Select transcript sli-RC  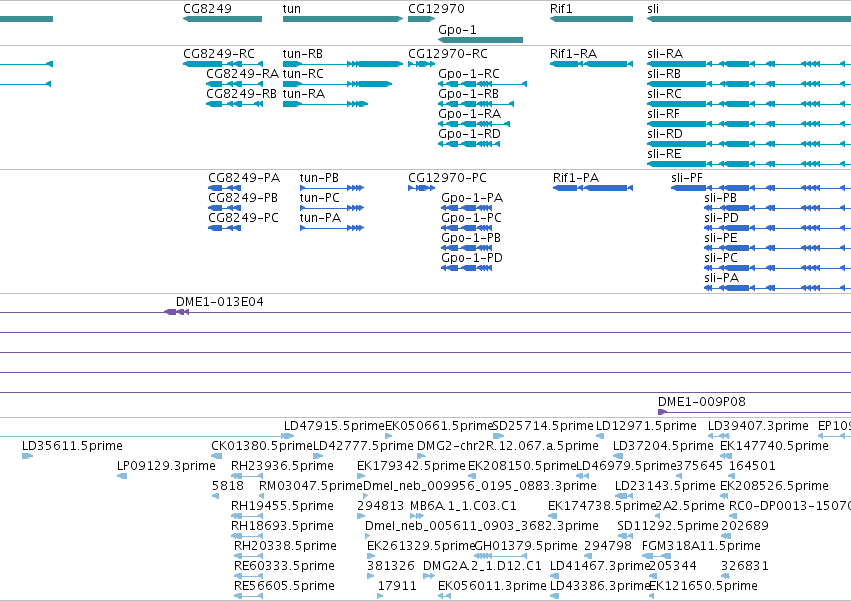pyautogui.click(x=749, y=104)
